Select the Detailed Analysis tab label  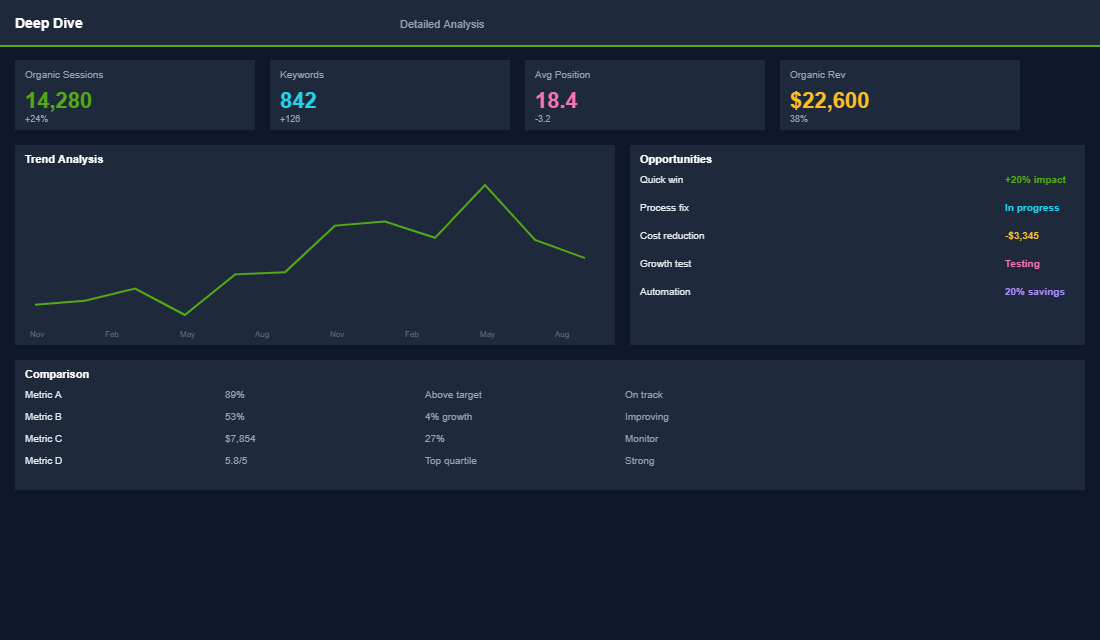click(x=442, y=23)
